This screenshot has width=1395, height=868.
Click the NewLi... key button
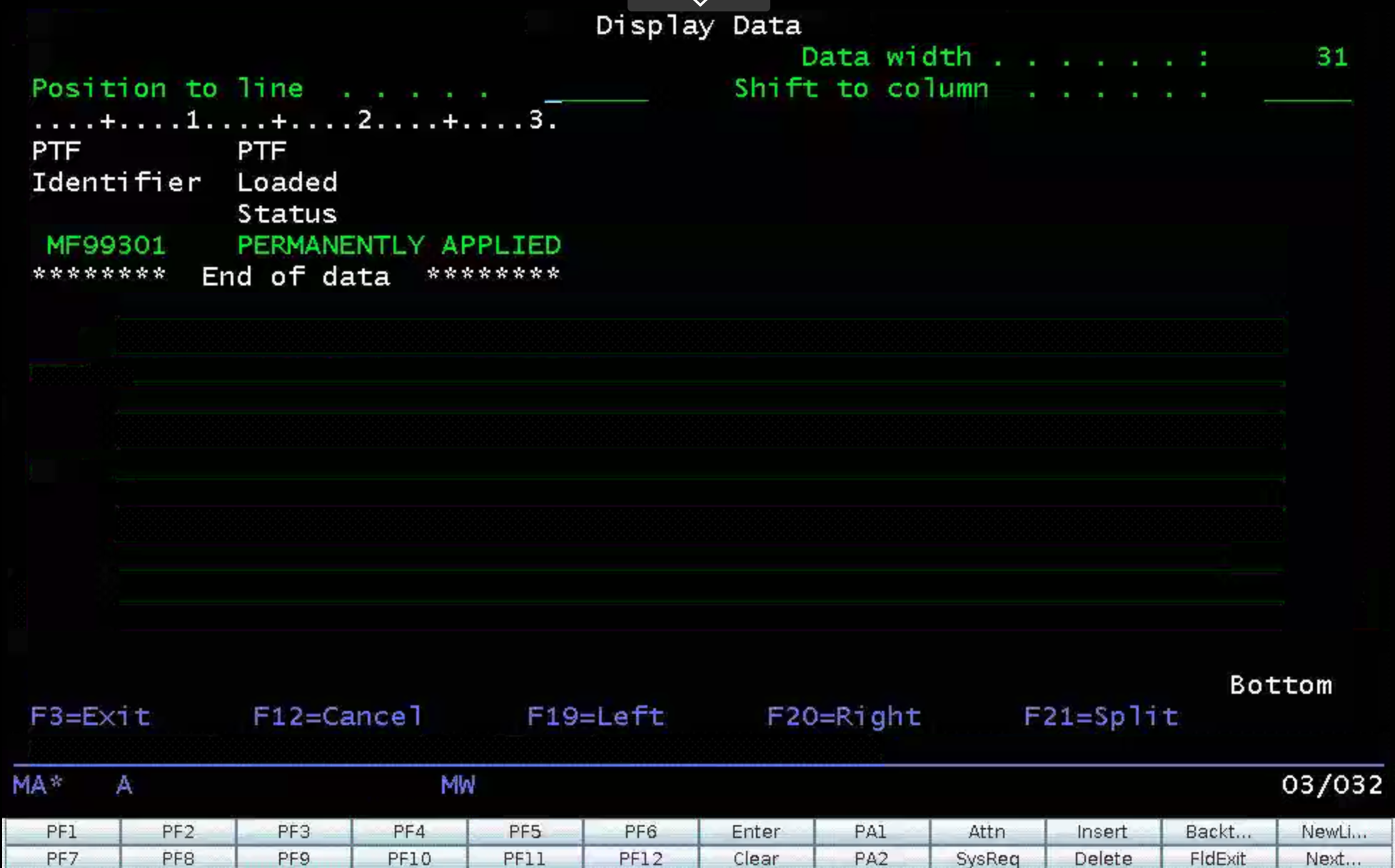tap(1334, 832)
